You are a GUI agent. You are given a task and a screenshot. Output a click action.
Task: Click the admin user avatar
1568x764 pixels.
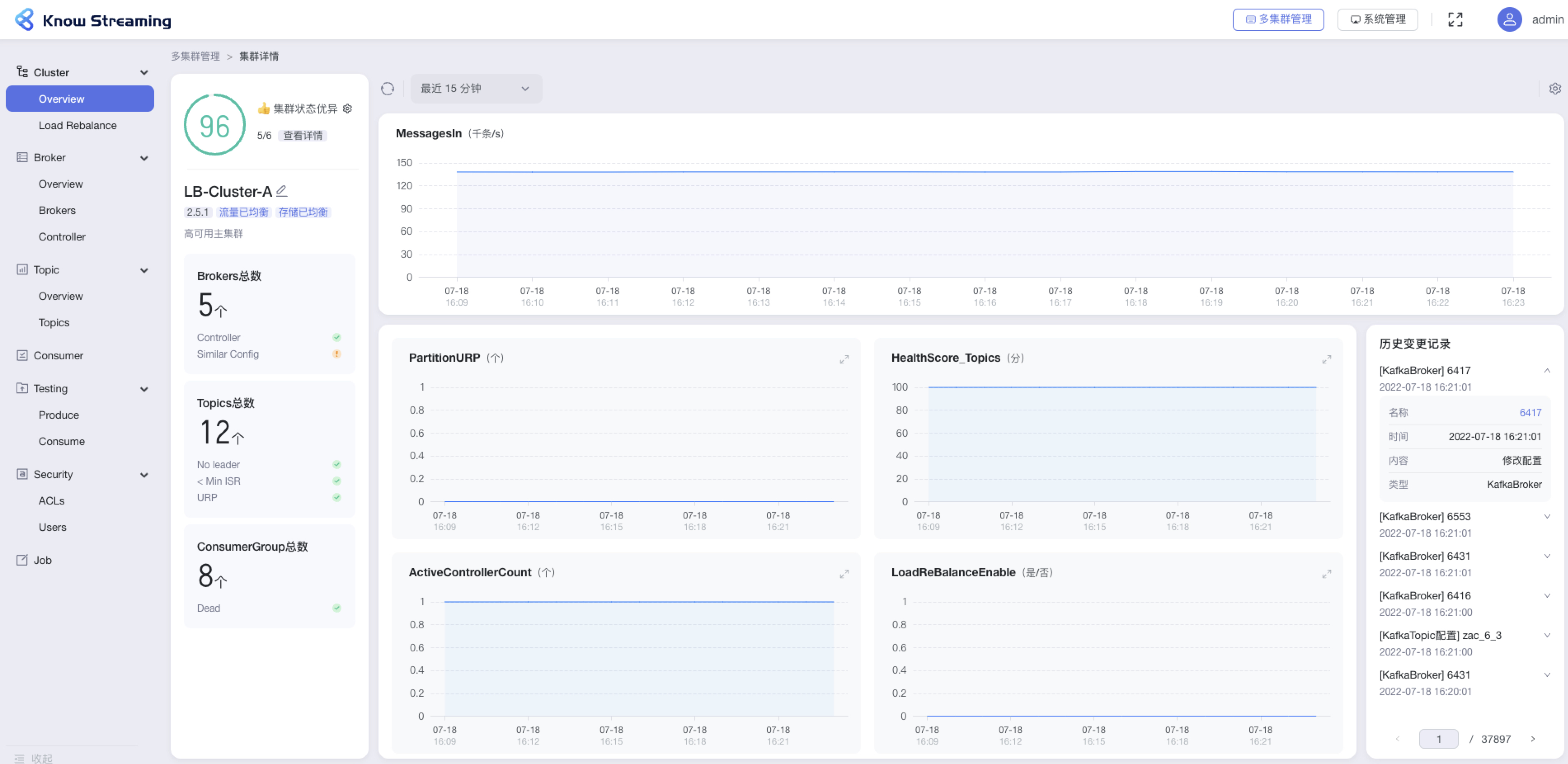1509,19
